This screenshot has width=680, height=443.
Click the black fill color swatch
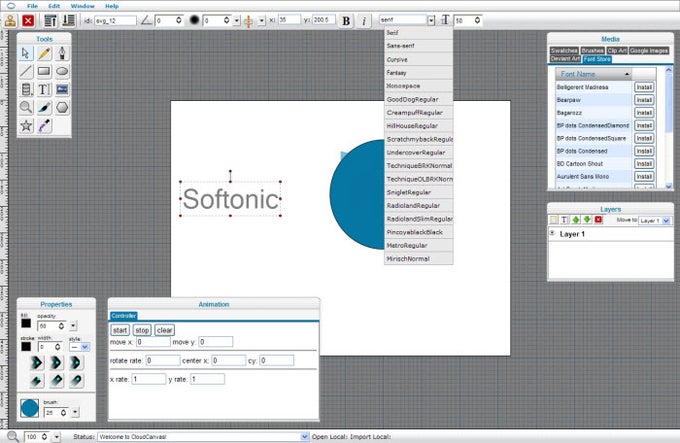pyautogui.click(x=26, y=323)
